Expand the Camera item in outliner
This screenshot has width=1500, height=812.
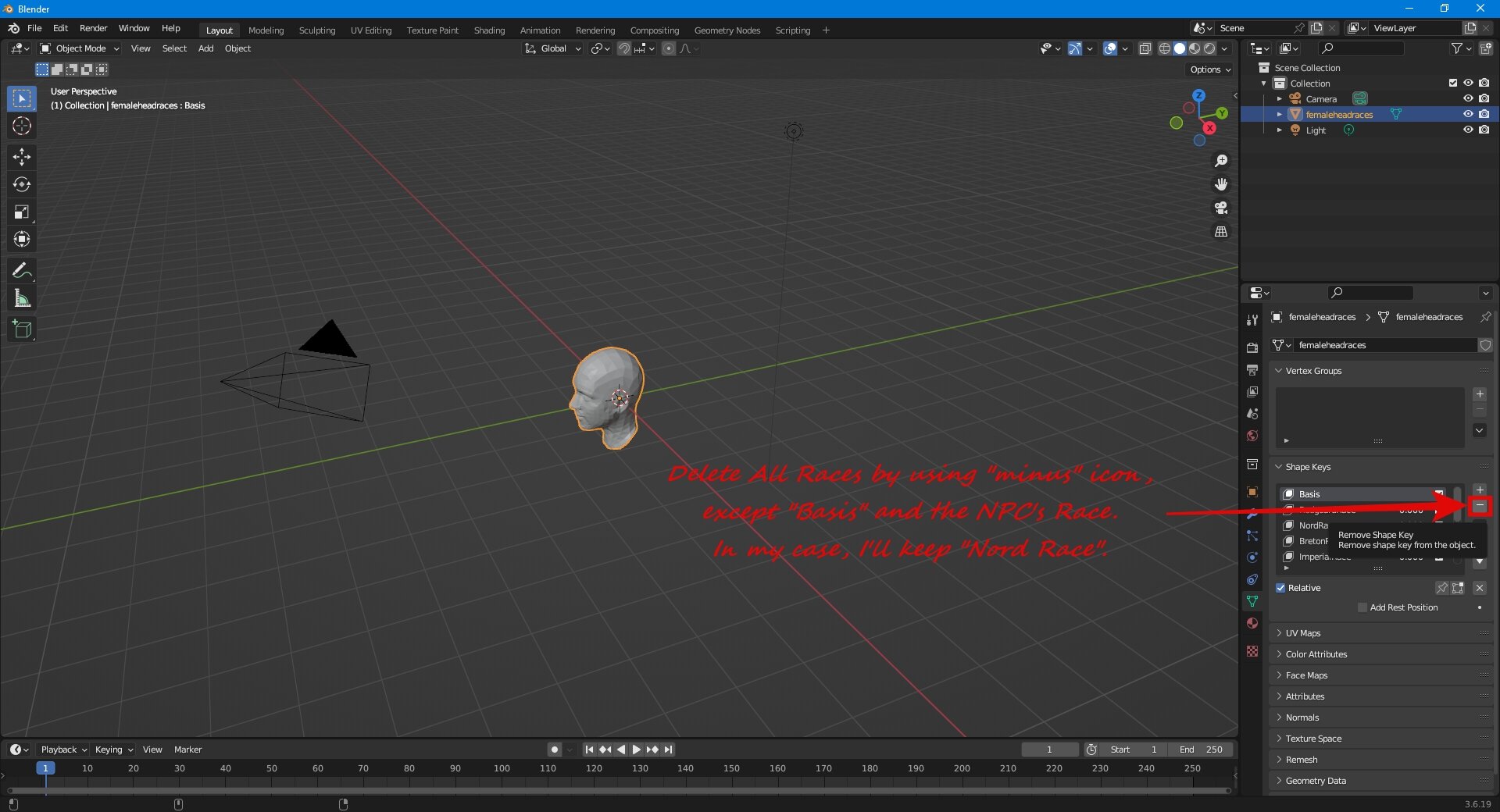1279,99
